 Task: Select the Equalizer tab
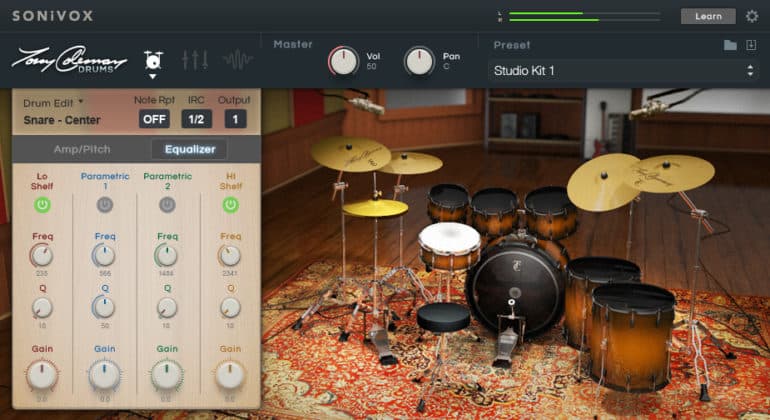point(189,149)
